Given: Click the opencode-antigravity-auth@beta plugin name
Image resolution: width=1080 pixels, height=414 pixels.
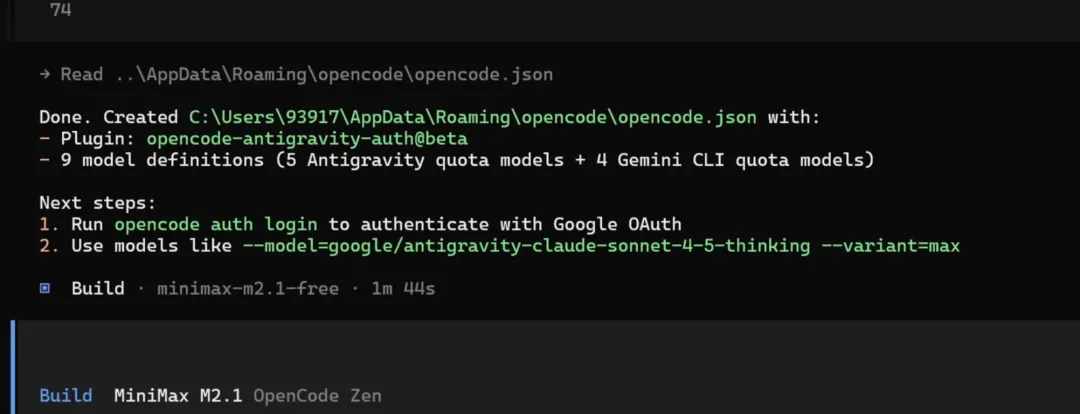Looking at the screenshot, I should pos(306,138).
